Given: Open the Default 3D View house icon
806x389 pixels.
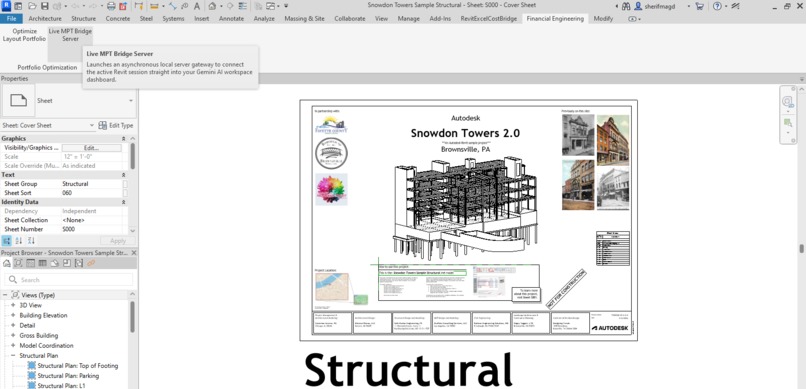Looking at the screenshot, I should pos(212,6).
